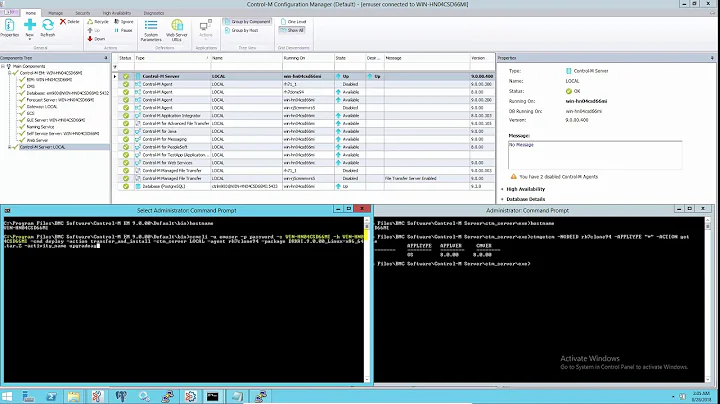Refresh the component list
Image resolution: width=720 pixels, height=404 pixels.
48,28
